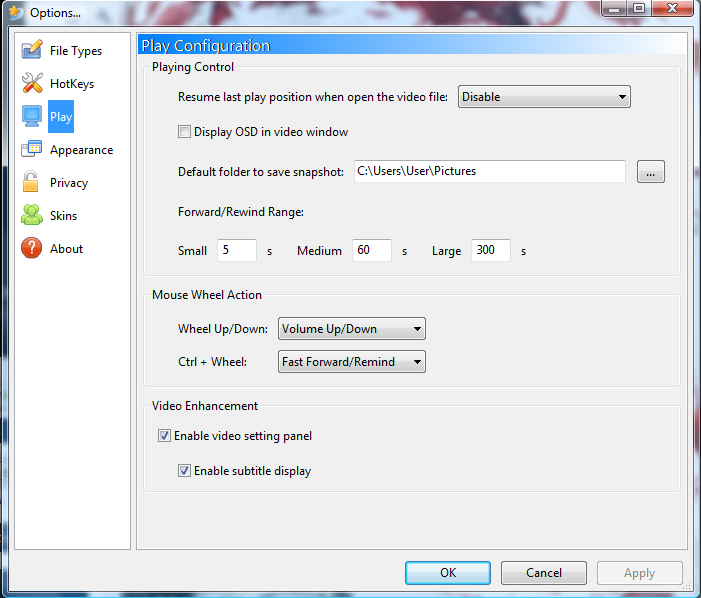701x598 pixels.
Task: Click the Video Enhancement group label
Action: tap(205, 406)
